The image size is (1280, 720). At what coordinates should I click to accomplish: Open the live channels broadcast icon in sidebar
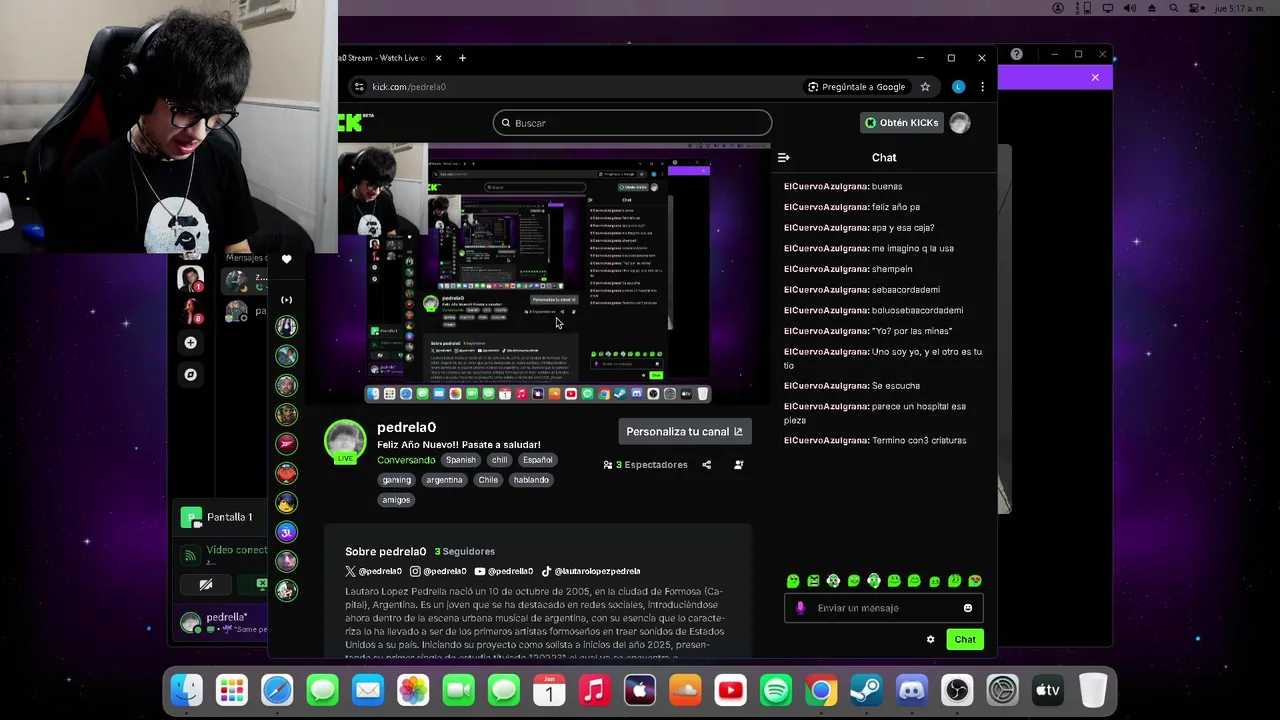(286, 300)
